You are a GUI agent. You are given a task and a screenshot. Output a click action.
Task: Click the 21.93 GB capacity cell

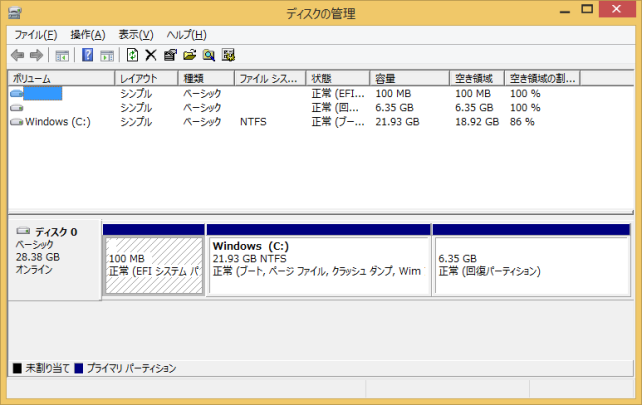click(x=397, y=122)
